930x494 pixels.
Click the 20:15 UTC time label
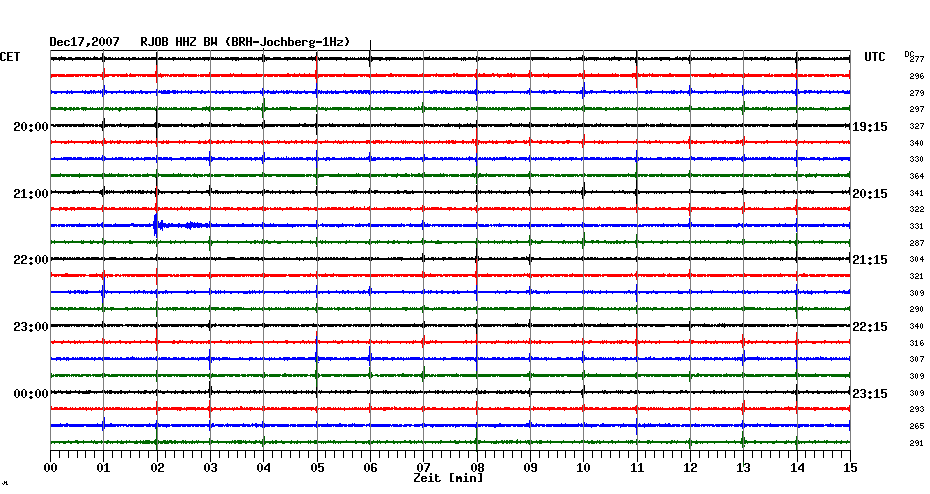click(870, 194)
